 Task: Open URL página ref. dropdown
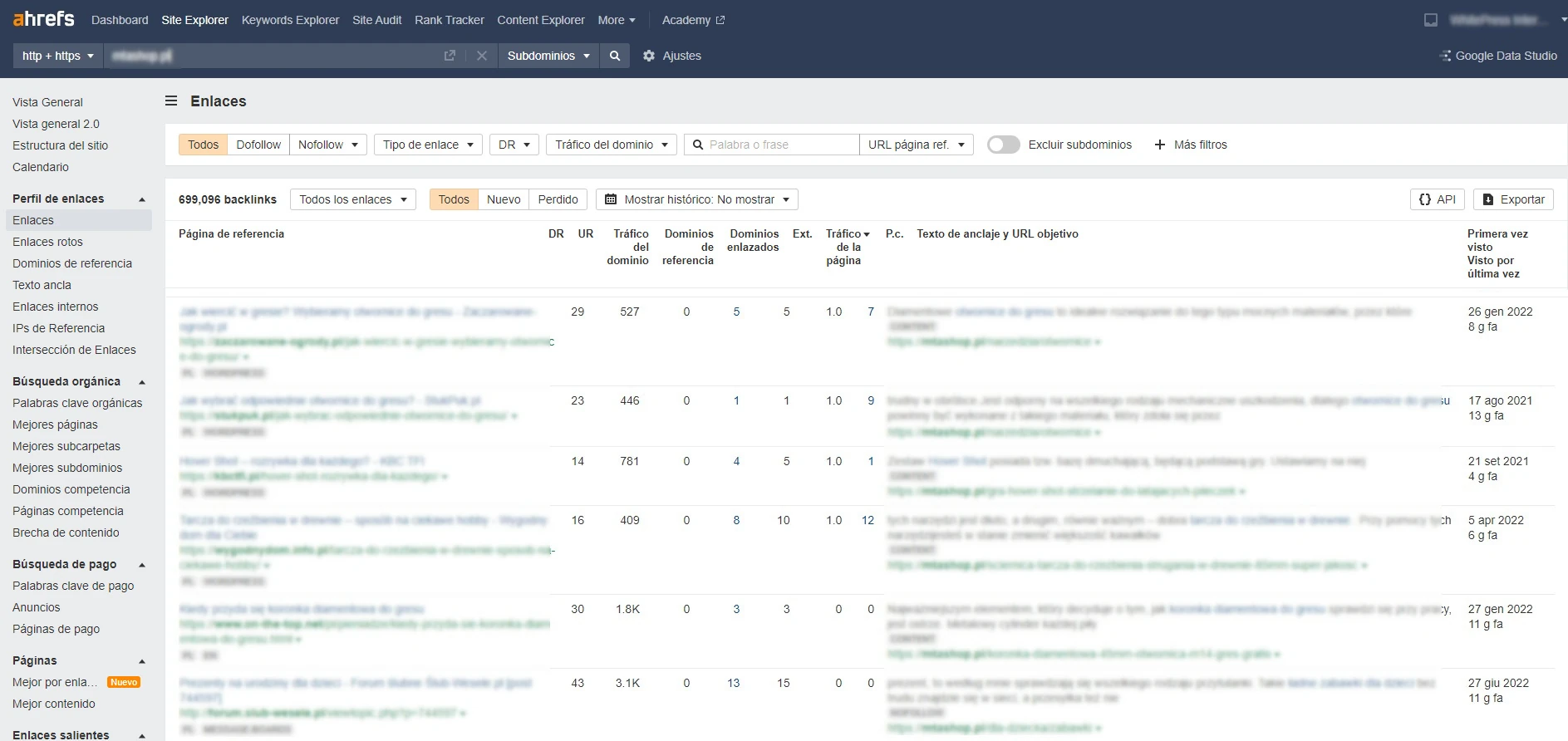coord(917,145)
